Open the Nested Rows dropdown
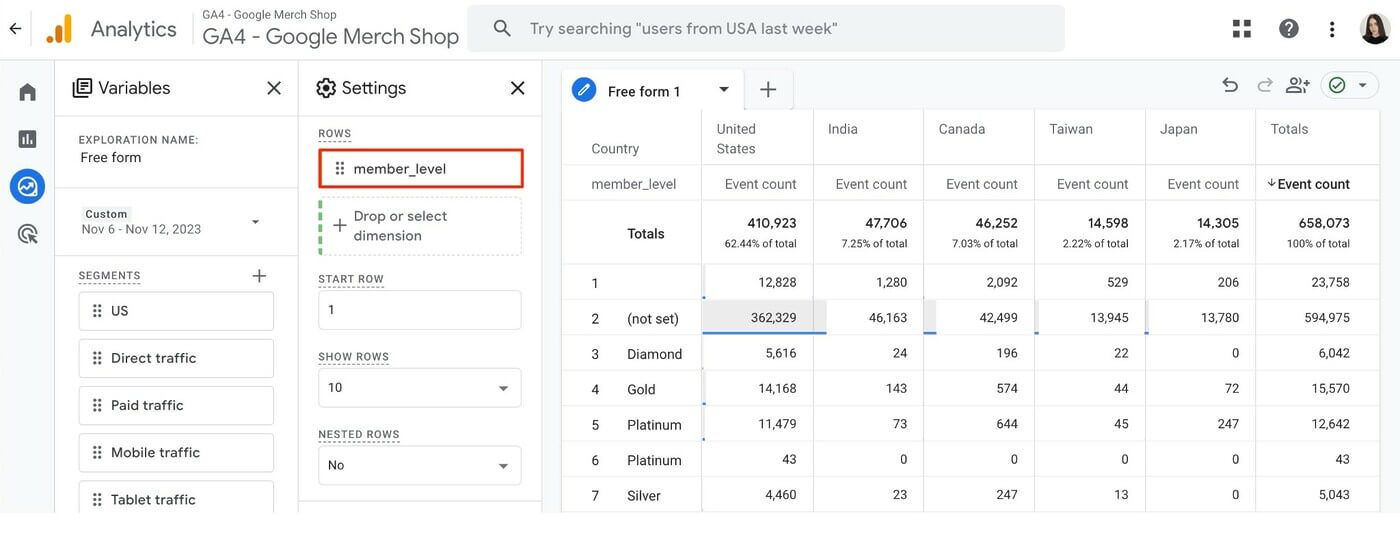 (x=419, y=465)
